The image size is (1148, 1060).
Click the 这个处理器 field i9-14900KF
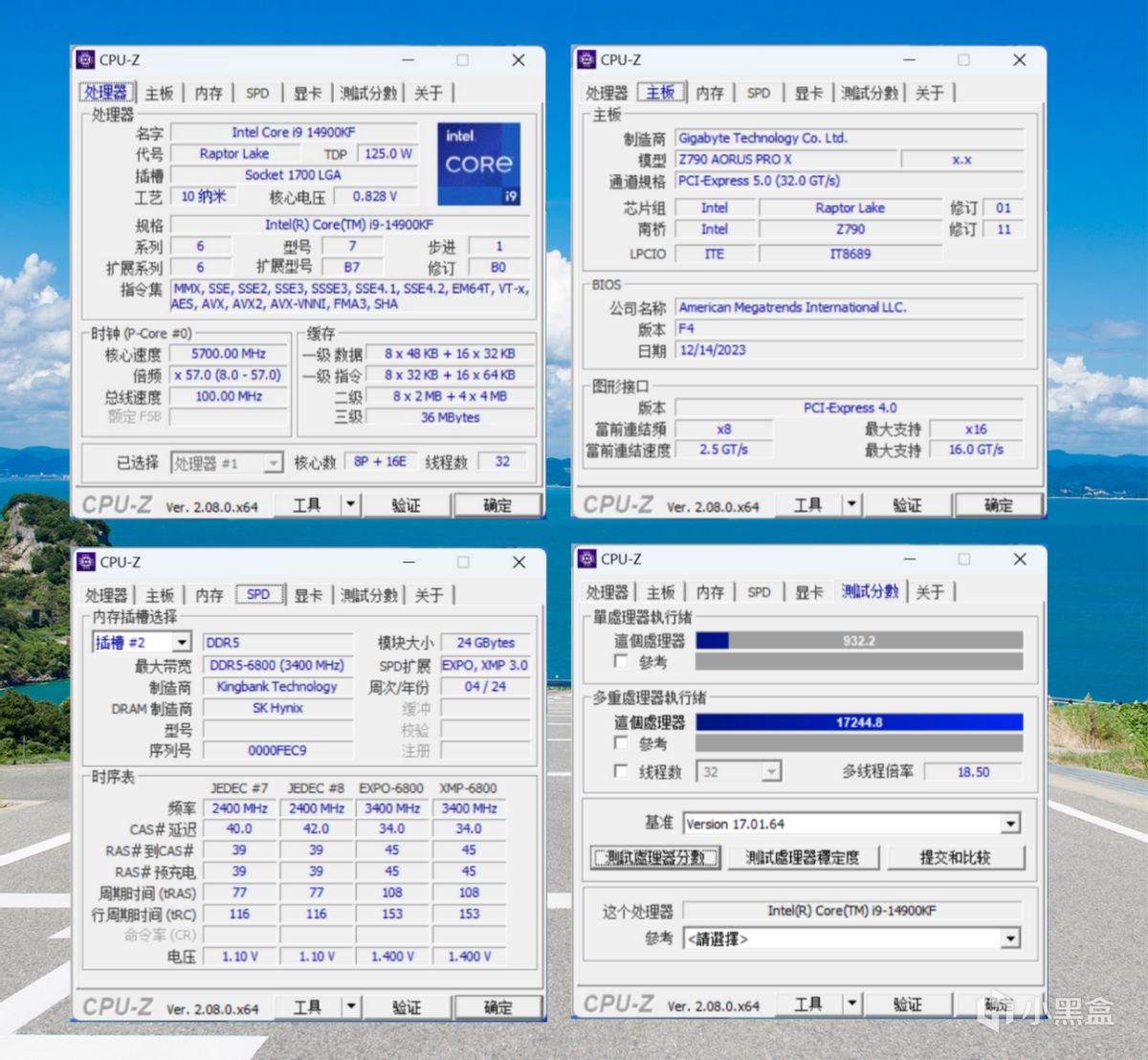[851, 910]
